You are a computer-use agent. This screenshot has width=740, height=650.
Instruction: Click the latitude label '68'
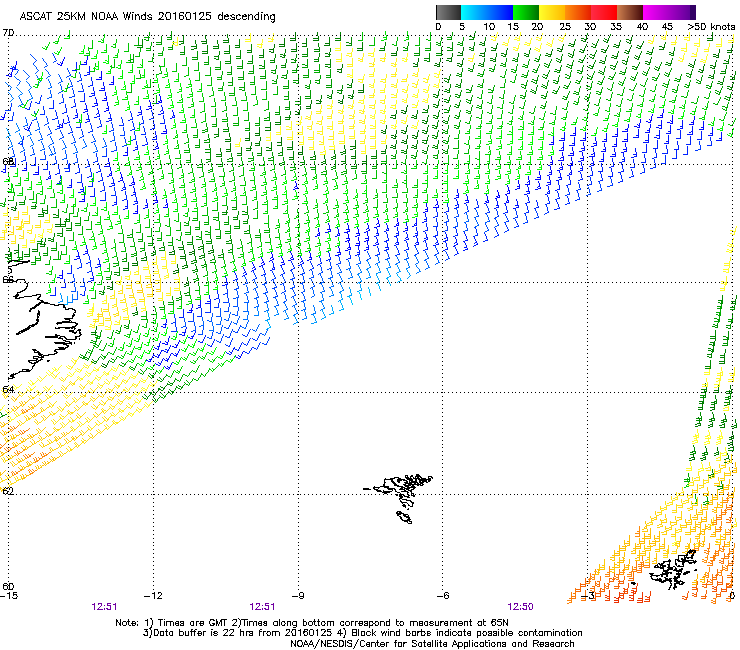click(x=8, y=161)
